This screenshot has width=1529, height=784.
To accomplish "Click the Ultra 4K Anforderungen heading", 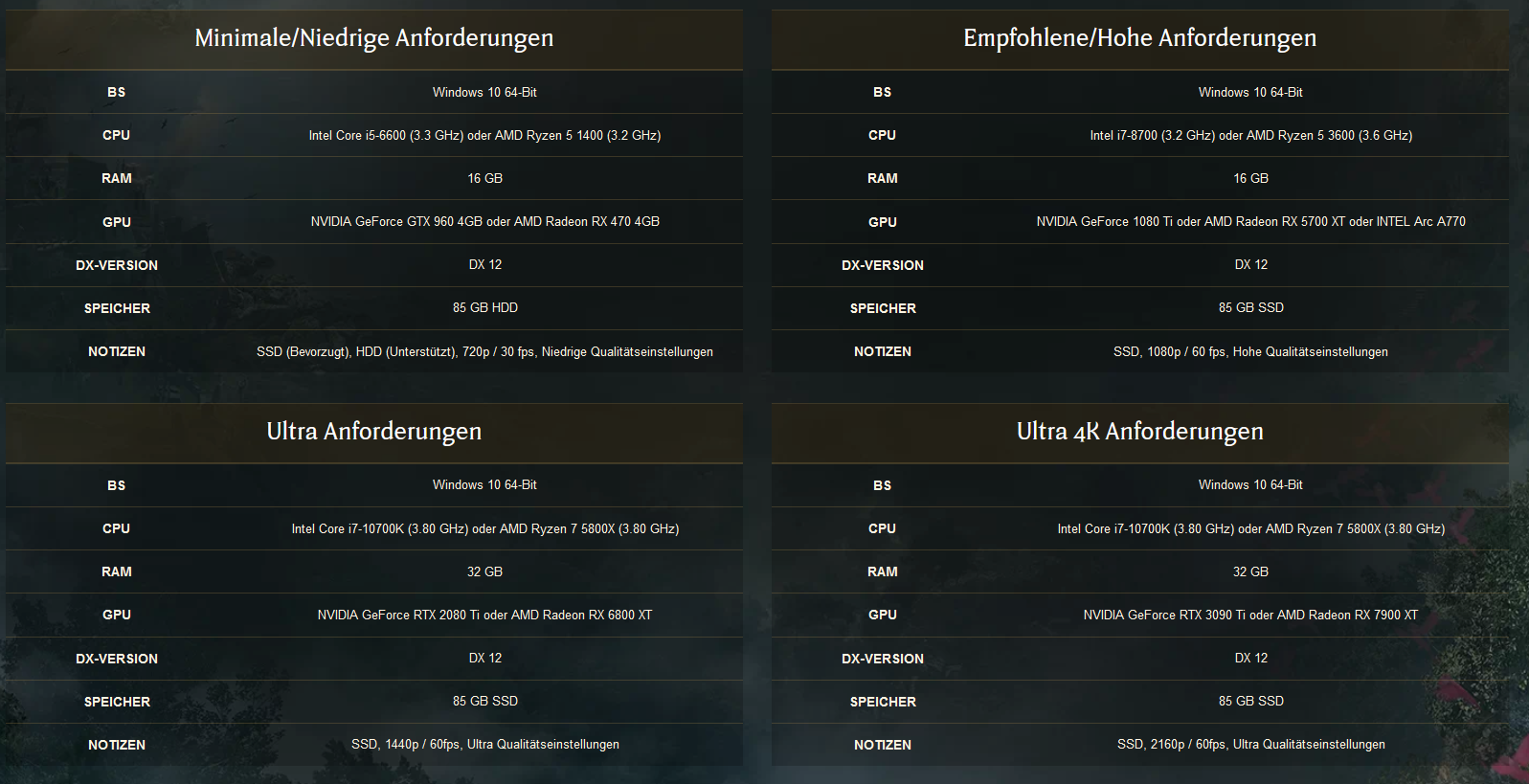I will pyautogui.click(x=1139, y=432).
